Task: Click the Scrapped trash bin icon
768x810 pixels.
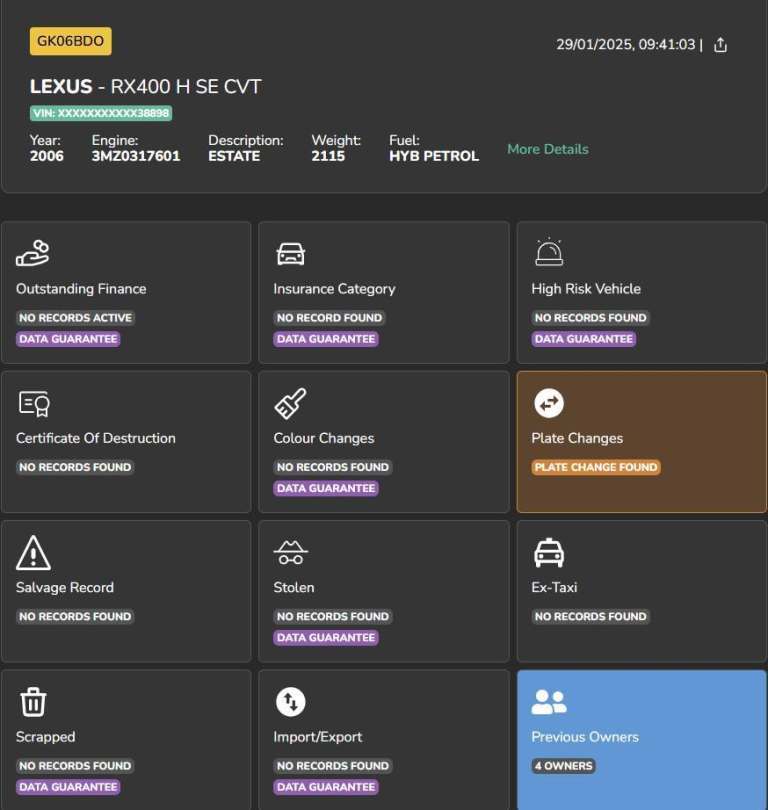Action: [x=34, y=702]
